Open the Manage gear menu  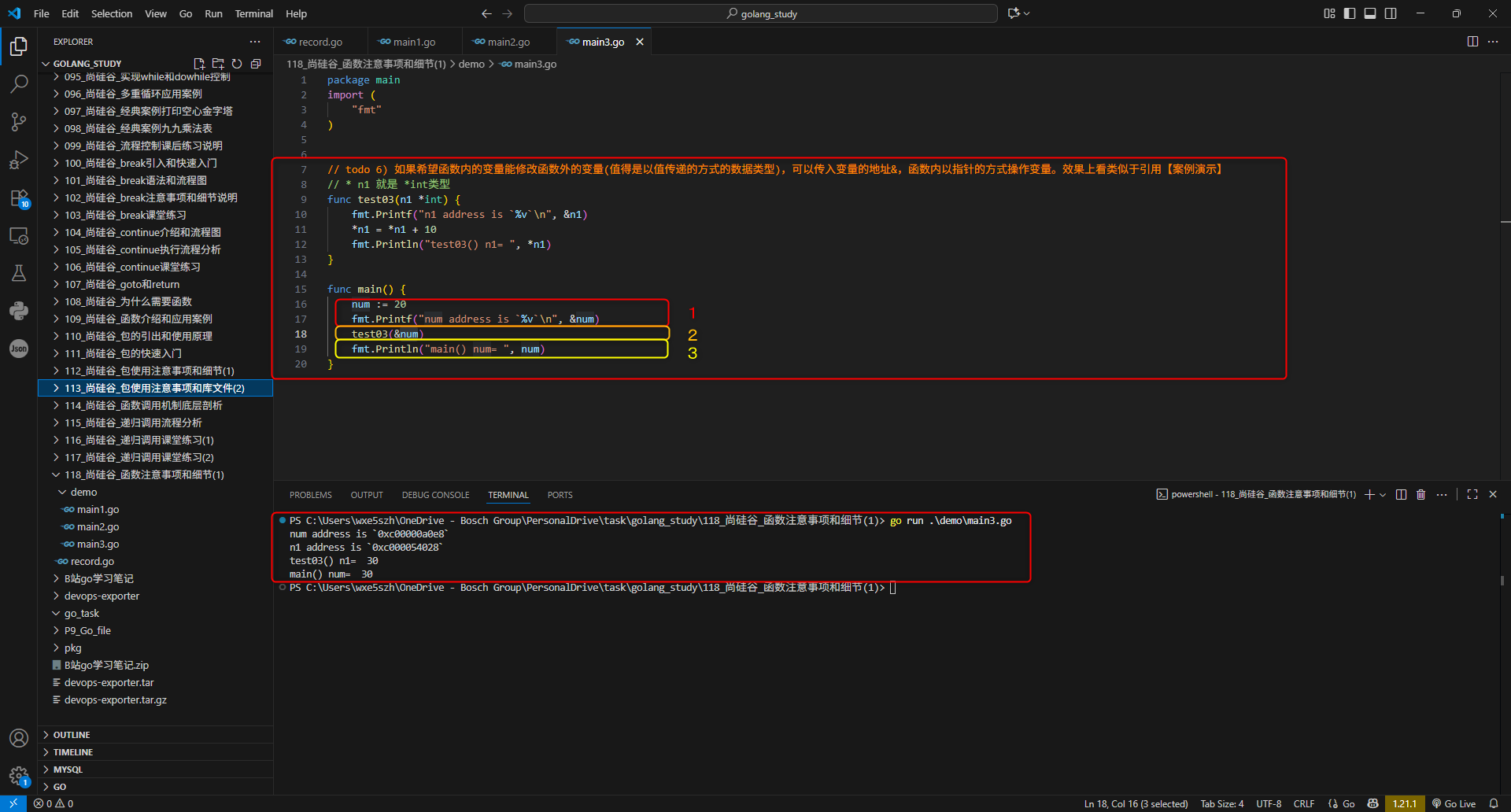(19, 776)
